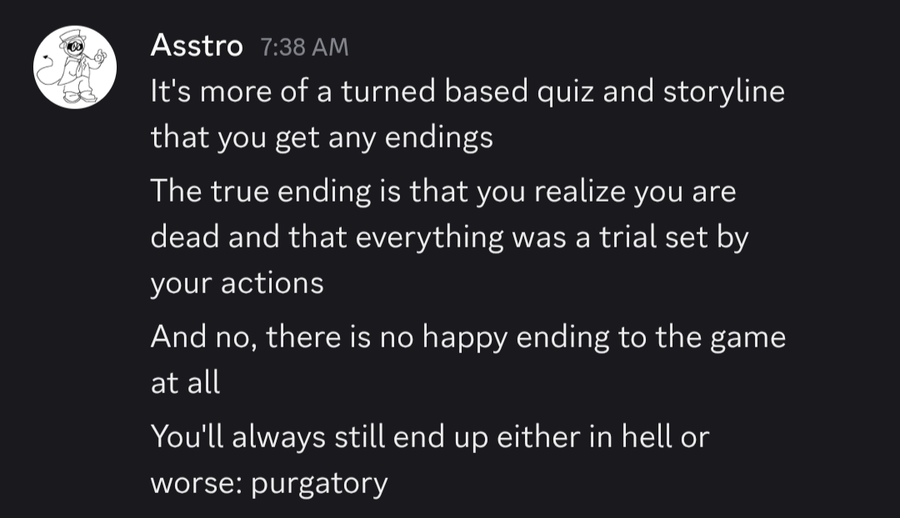The width and height of the screenshot is (900, 518).
Task: Click the Asstro username
Action: click(x=197, y=45)
